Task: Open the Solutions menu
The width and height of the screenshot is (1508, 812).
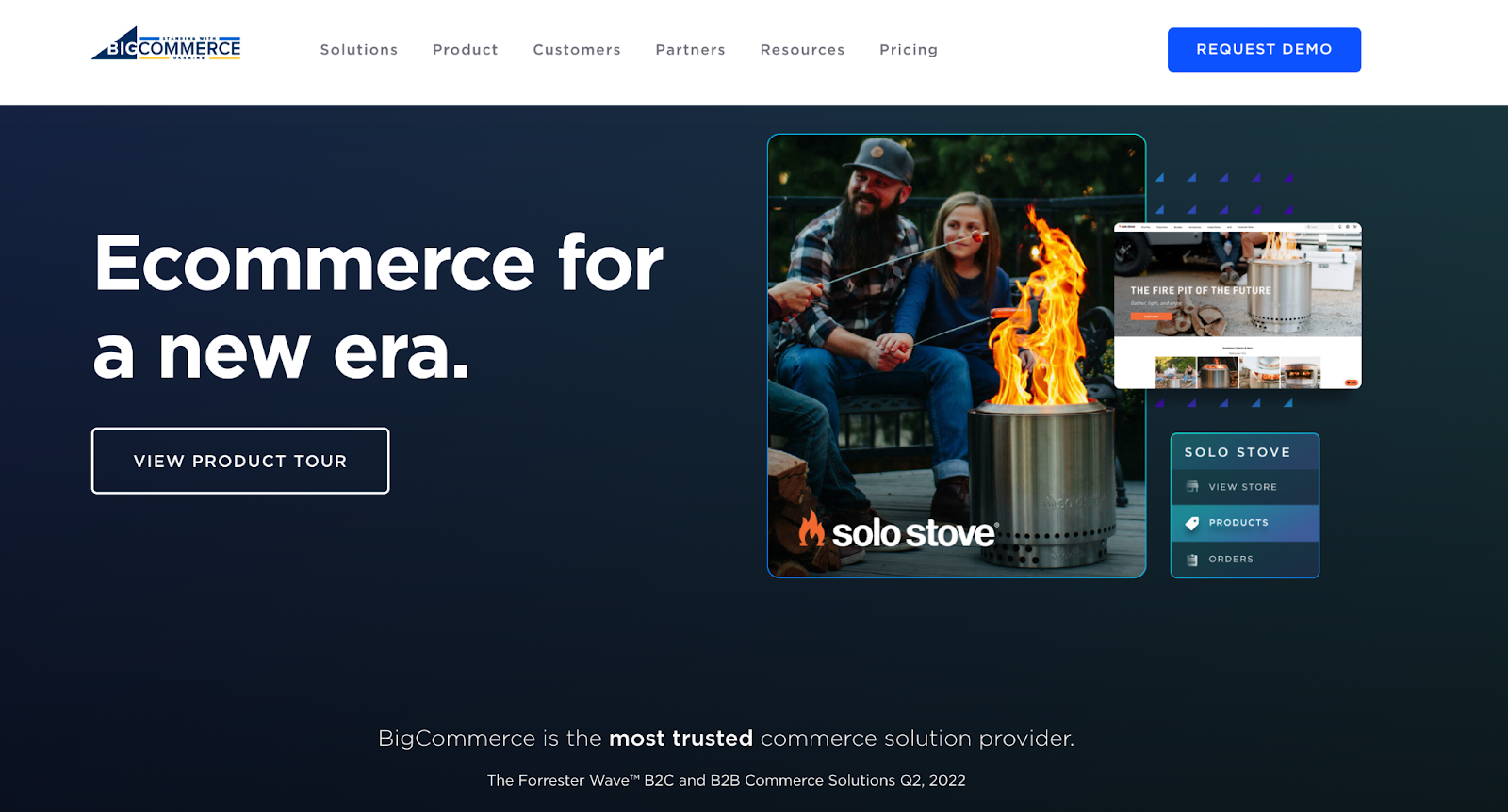Action: [359, 50]
